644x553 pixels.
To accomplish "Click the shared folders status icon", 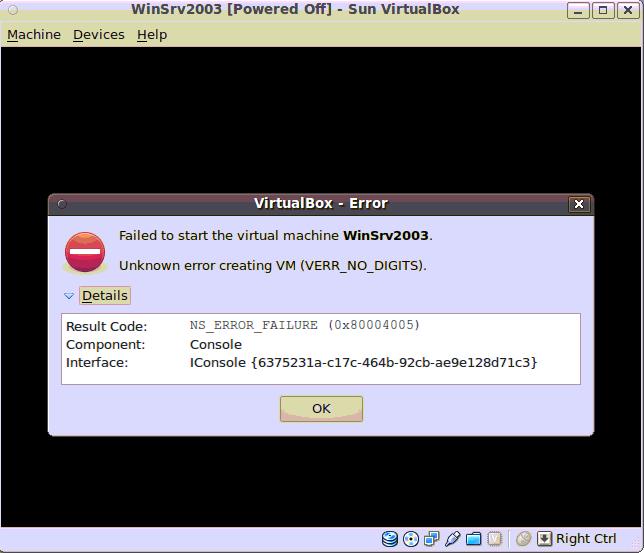I will click(x=474, y=539).
